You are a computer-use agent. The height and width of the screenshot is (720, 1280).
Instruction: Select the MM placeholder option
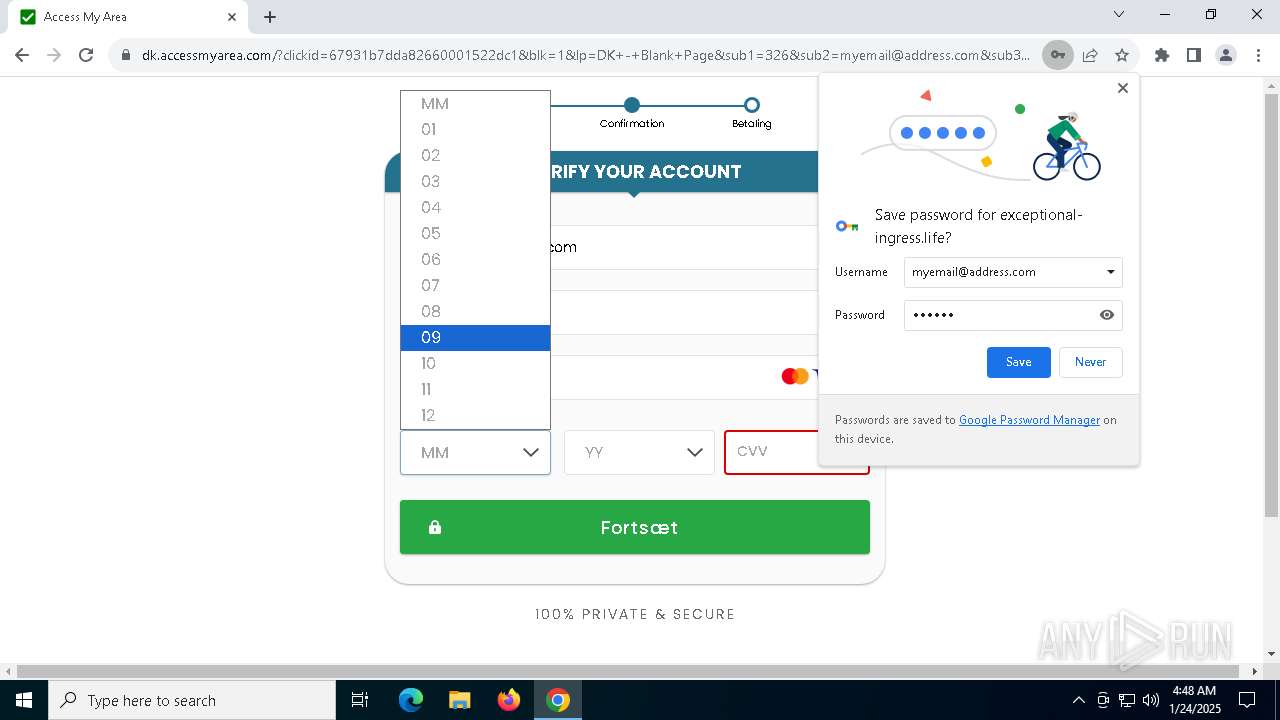475,104
